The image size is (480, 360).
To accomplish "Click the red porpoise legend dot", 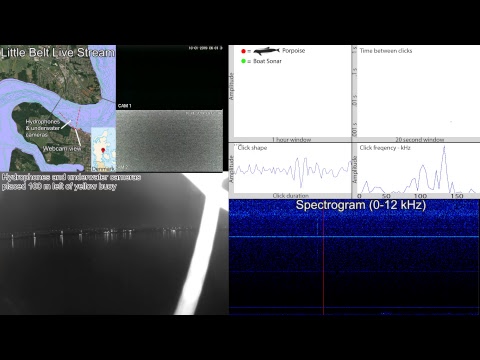I will 243,51.
